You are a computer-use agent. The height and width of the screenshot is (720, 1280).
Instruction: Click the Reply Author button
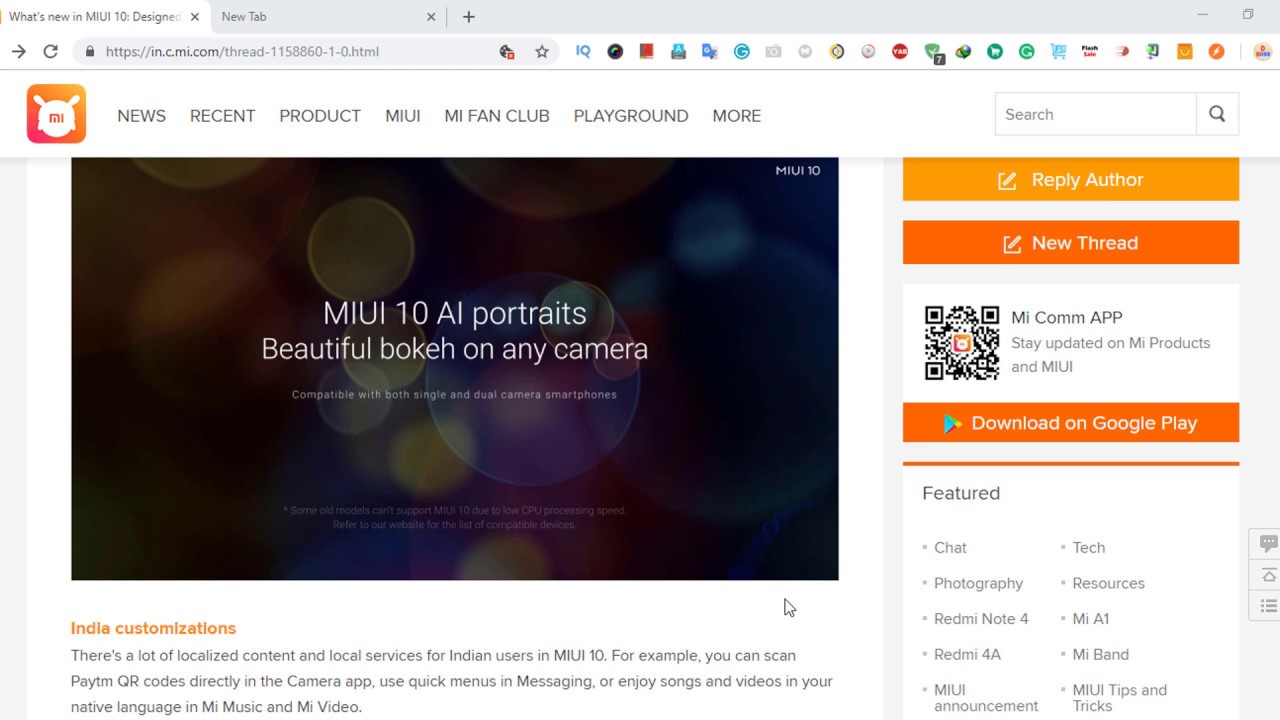click(x=1071, y=180)
